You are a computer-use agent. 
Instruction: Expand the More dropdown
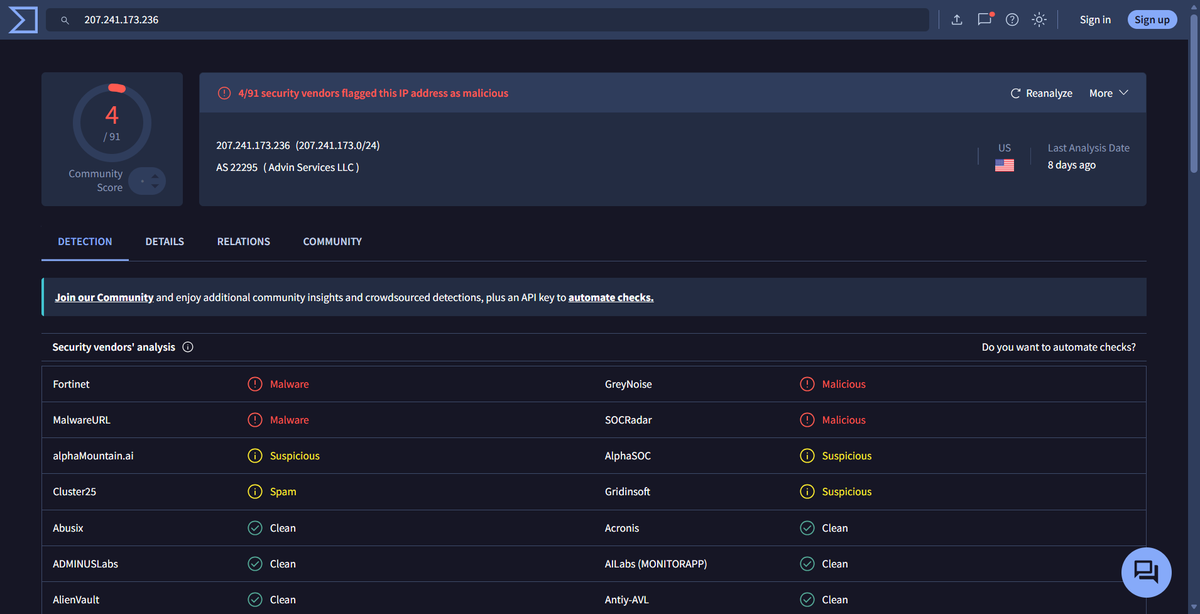(1109, 93)
